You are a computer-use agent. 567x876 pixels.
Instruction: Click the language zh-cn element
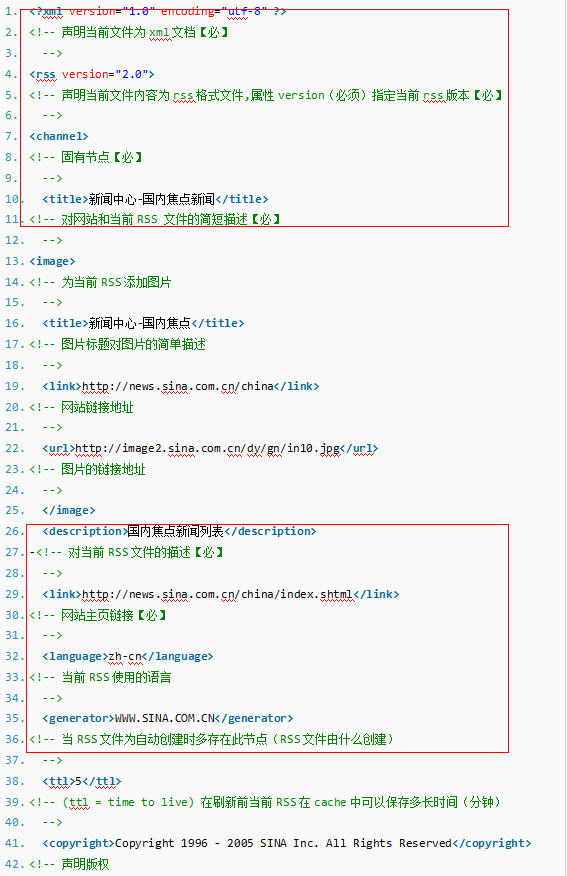128,656
